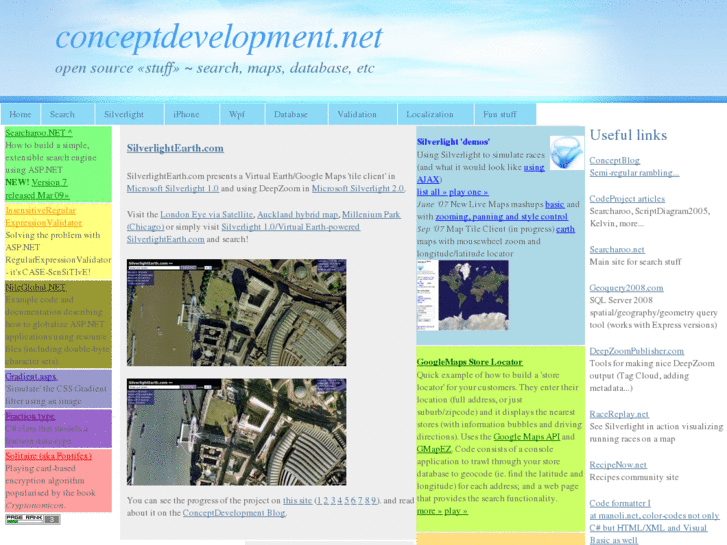
Task: Open the Database nav tab
Action: click(x=296, y=114)
